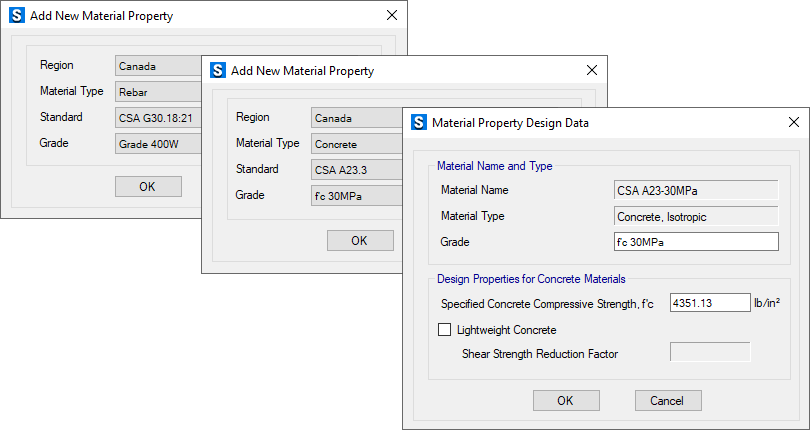Expand the Standard dropdown showing CSA G30.18:21

point(158,117)
